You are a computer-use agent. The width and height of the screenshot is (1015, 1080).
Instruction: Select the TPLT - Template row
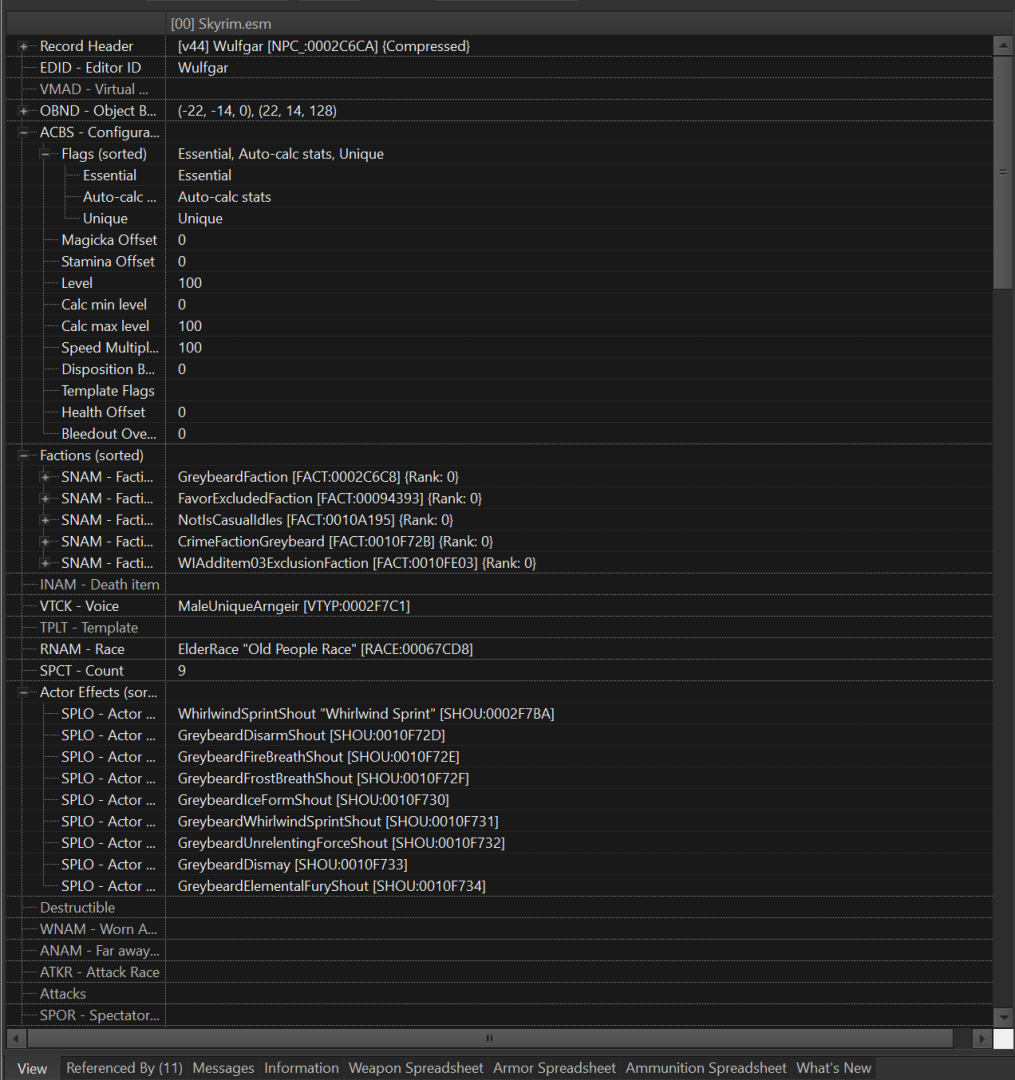(499, 627)
